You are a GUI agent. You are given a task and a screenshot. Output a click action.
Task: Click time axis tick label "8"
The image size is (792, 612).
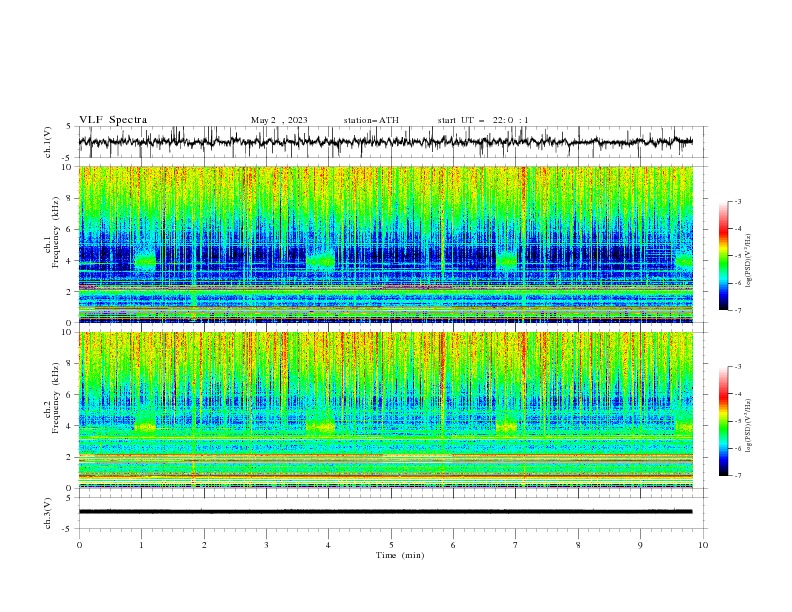578,545
